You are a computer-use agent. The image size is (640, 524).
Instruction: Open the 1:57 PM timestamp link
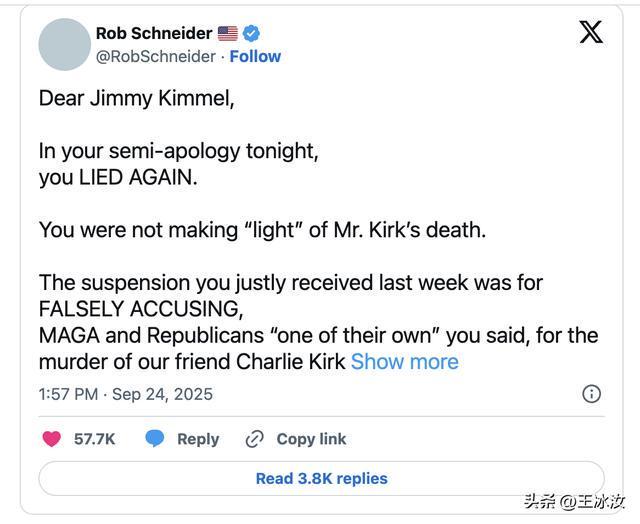(x=68, y=394)
